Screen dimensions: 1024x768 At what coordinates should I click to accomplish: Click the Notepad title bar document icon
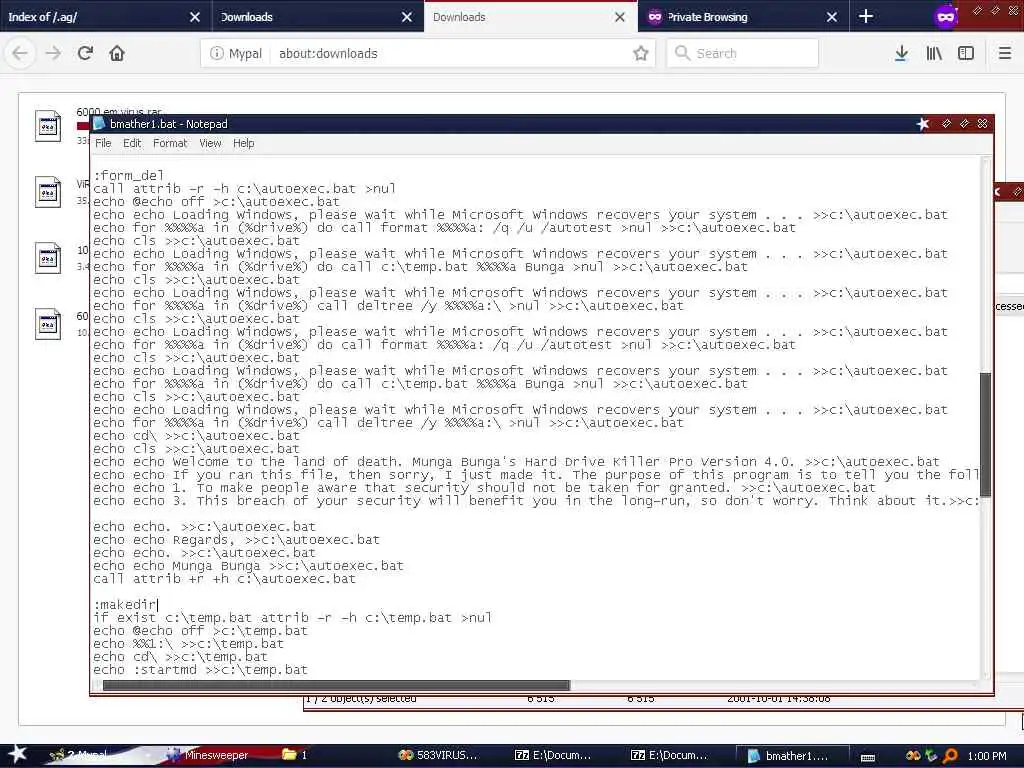pos(99,123)
